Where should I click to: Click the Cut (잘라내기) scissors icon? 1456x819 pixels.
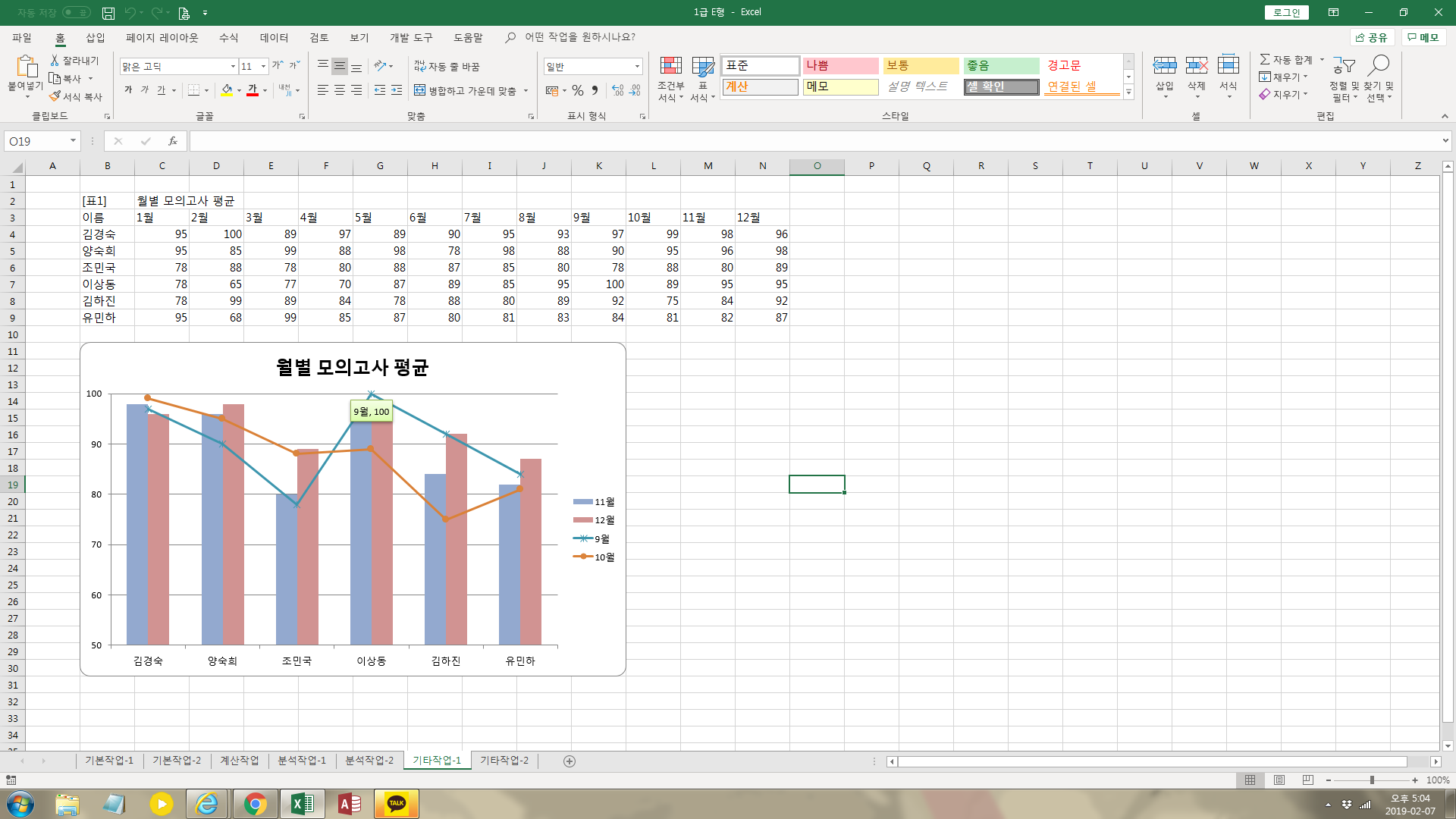55,60
